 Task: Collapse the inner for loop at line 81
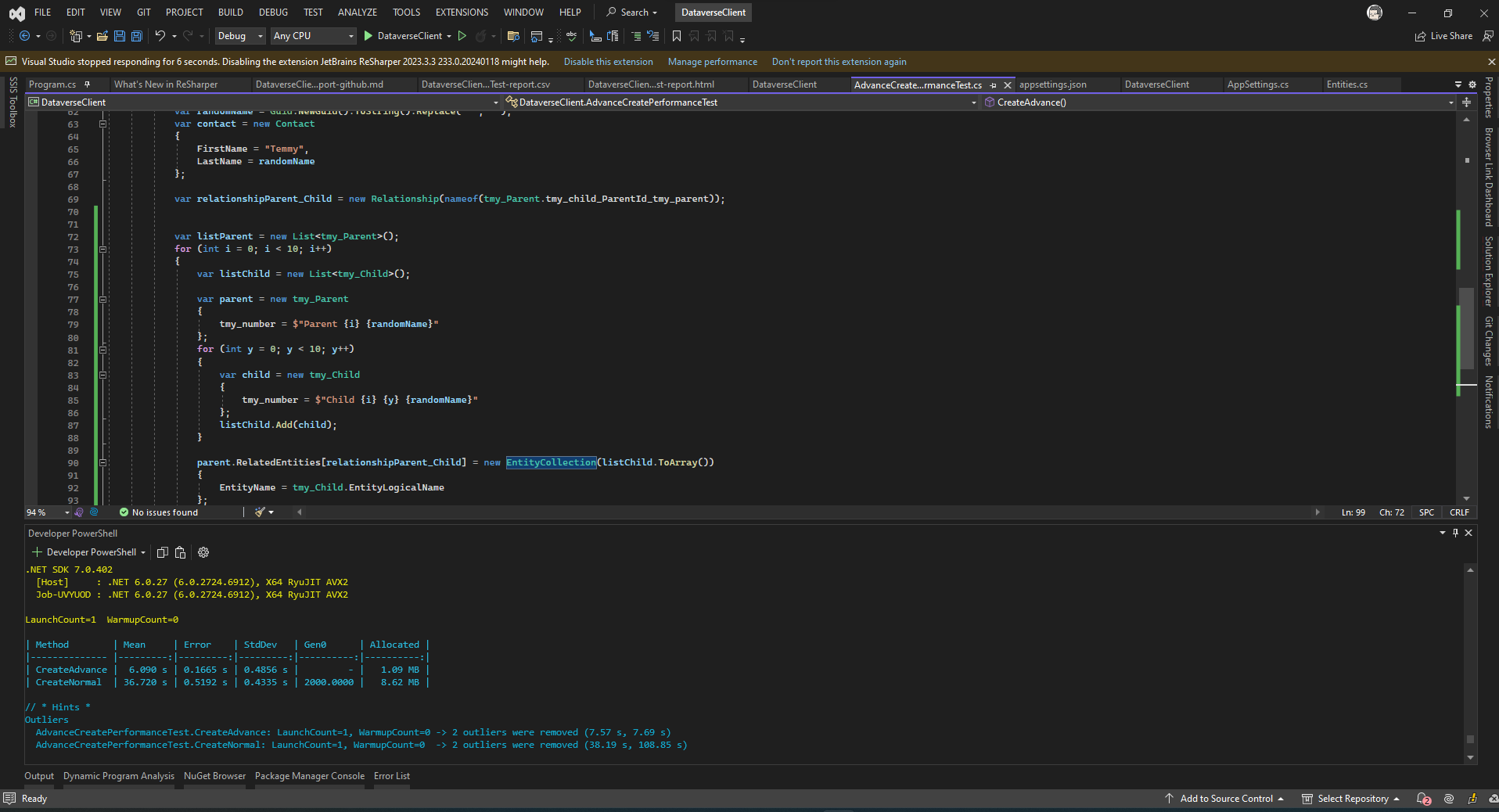[x=102, y=350]
